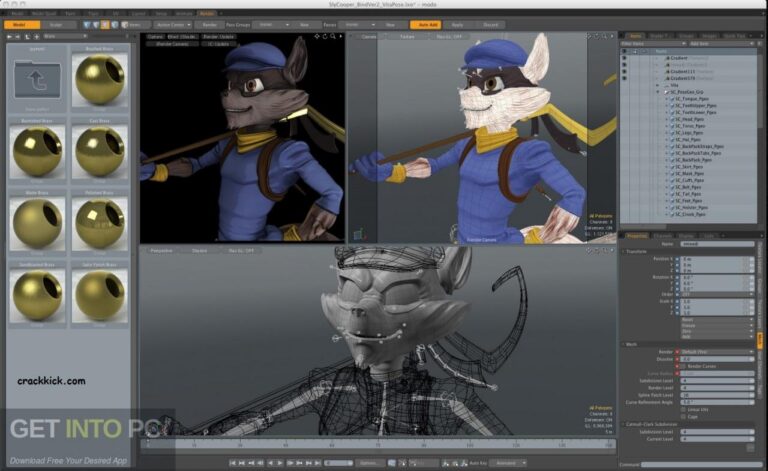Screen dimensions: 768x471
Task: Click Command input field
Action: [702, 465]
